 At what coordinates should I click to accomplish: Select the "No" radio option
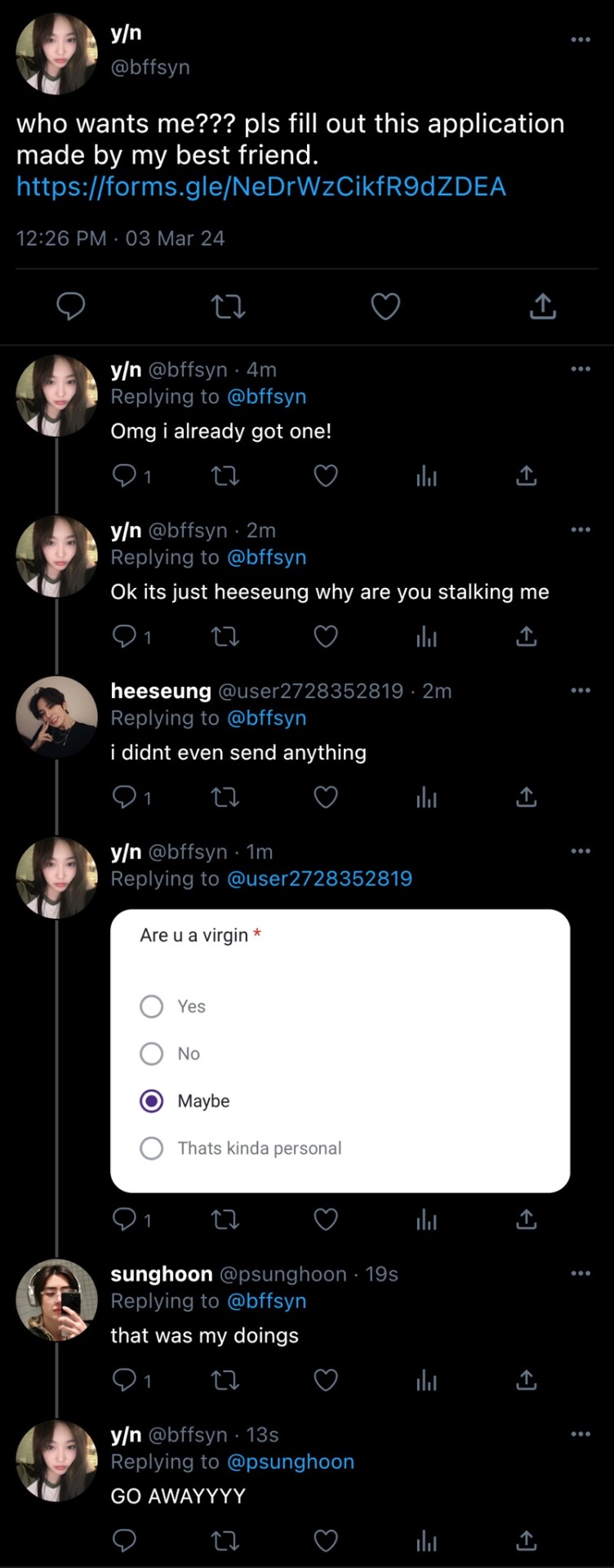click(x=152, y=1053)
